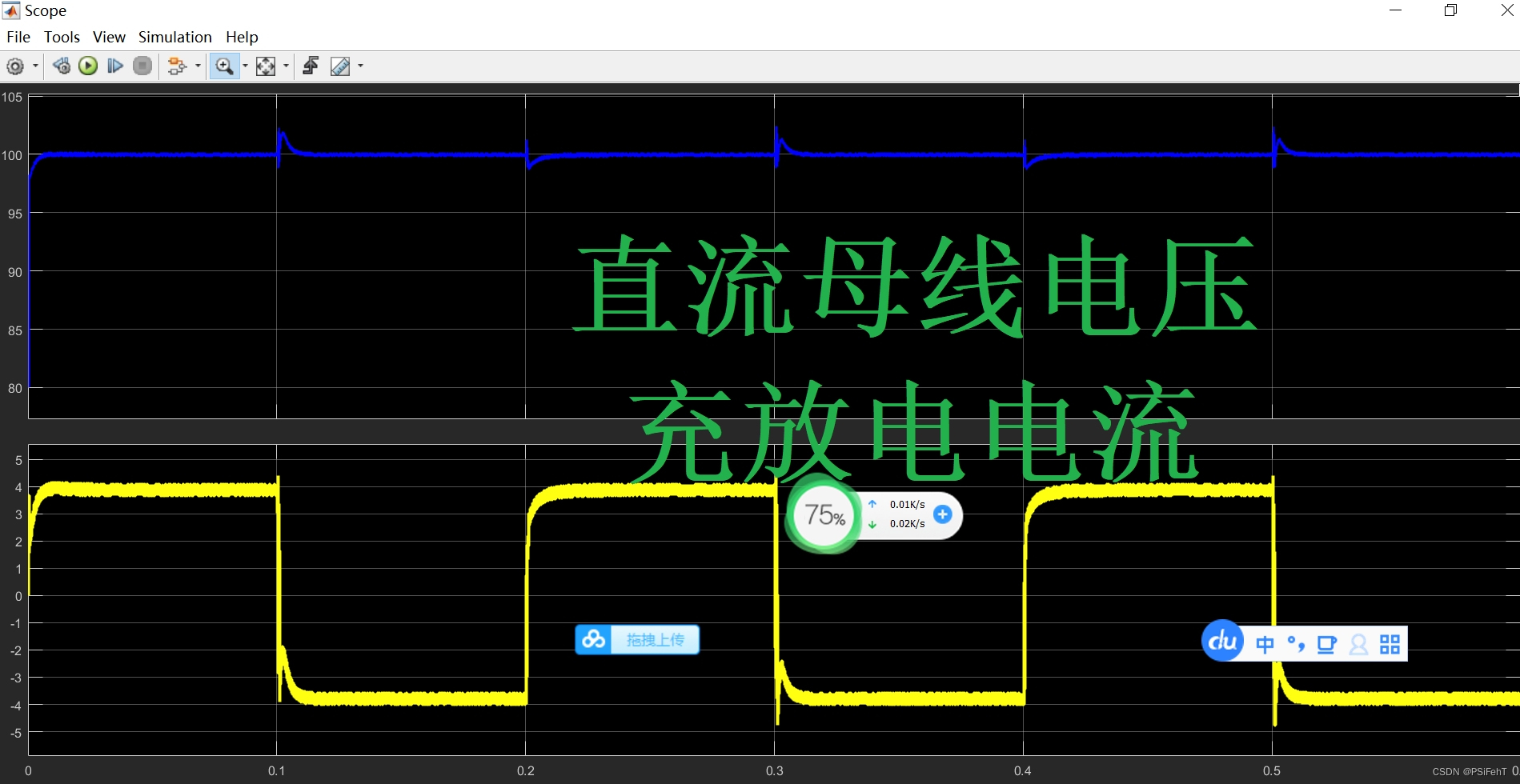Expand the Highlight Simulink Block dropdown arrow
Screen dimensions: 1520x784
click(199, 66)
